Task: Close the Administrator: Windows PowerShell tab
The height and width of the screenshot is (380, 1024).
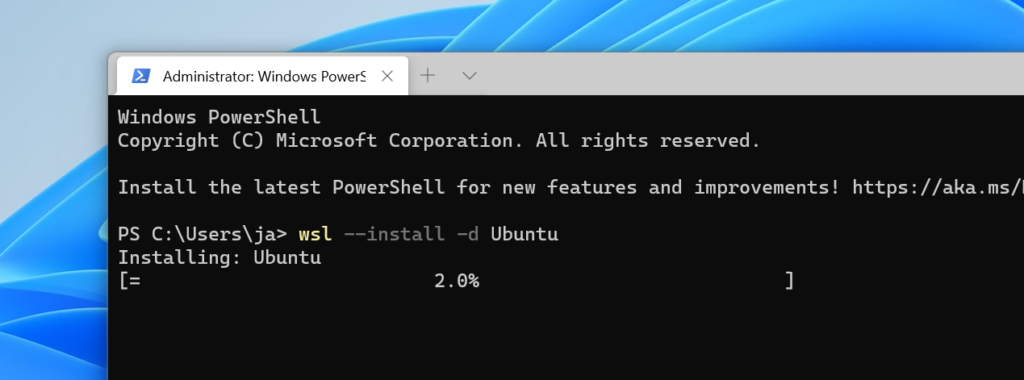Action: [x=387, y=76]
